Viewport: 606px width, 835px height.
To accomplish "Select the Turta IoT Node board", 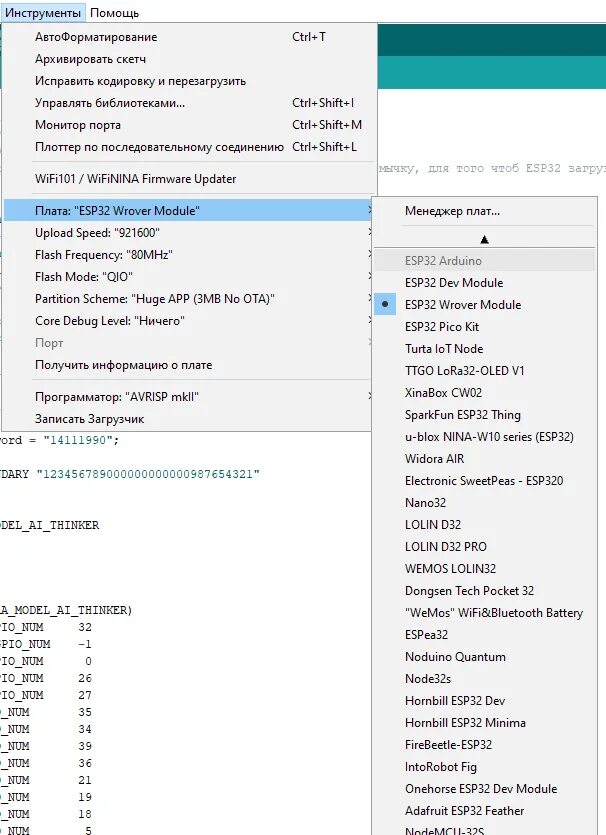I will coord(485,349).
